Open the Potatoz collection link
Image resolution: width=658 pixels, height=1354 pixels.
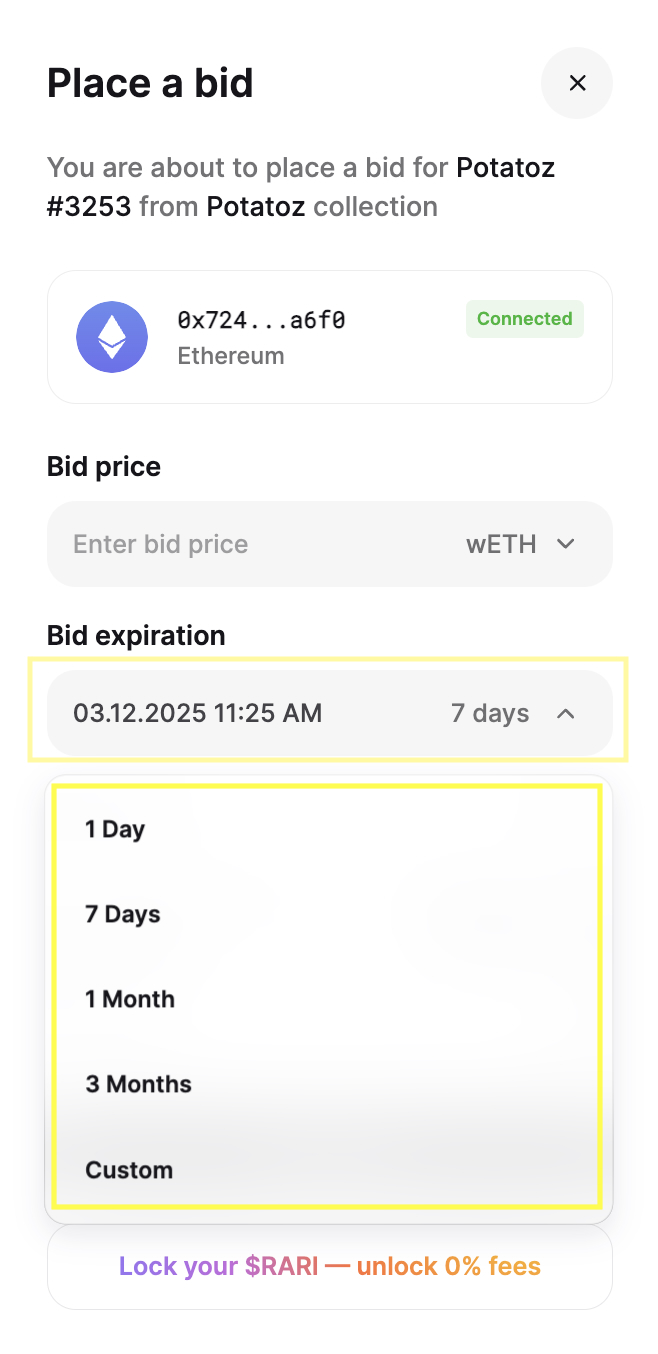click(257, 207)
